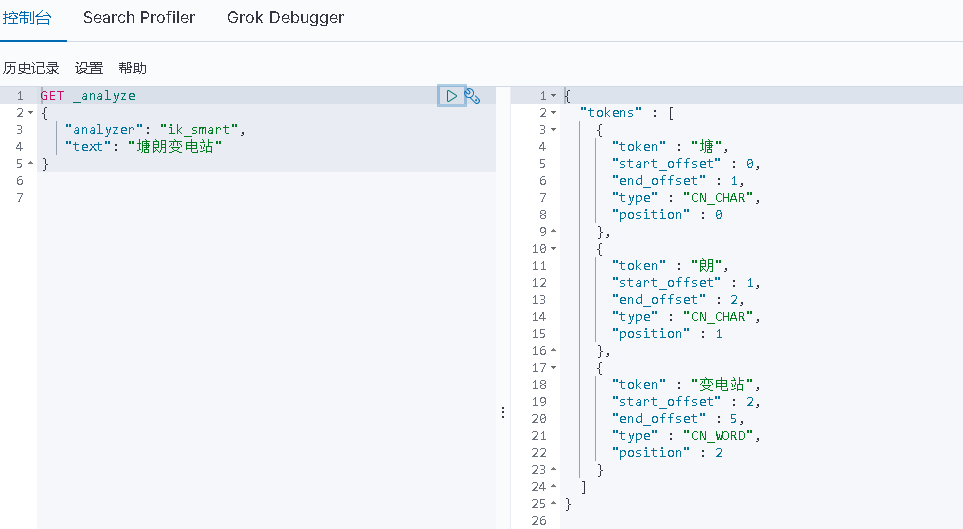Open the Grok Debugger tab

286,18
